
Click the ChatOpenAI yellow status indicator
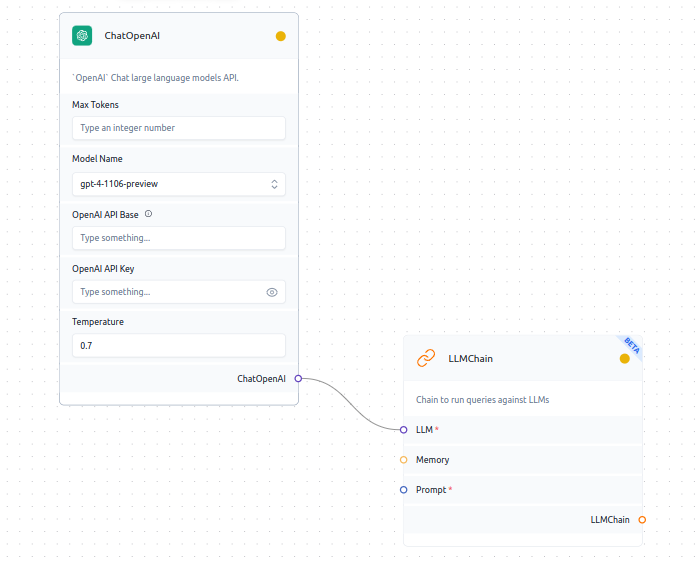pyautogui.click(x=280, y=36)
